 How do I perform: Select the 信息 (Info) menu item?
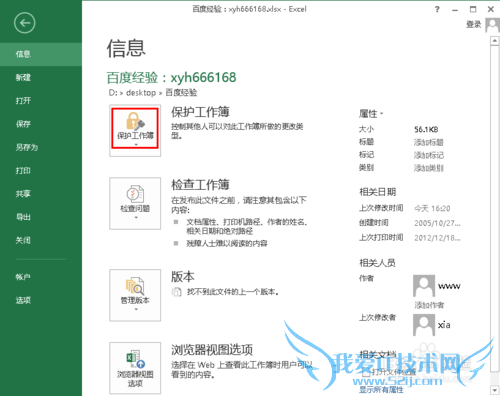(x=41, y=54)
